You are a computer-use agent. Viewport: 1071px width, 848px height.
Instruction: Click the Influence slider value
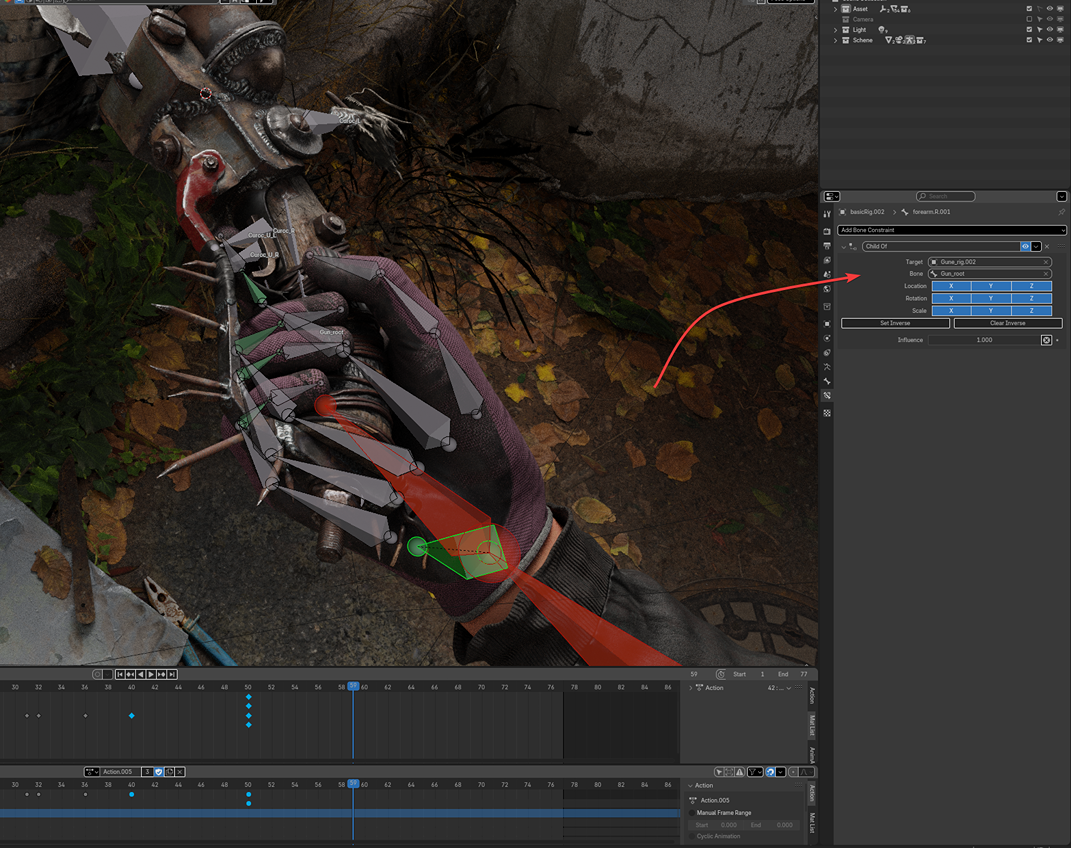(x=984, y=340)
